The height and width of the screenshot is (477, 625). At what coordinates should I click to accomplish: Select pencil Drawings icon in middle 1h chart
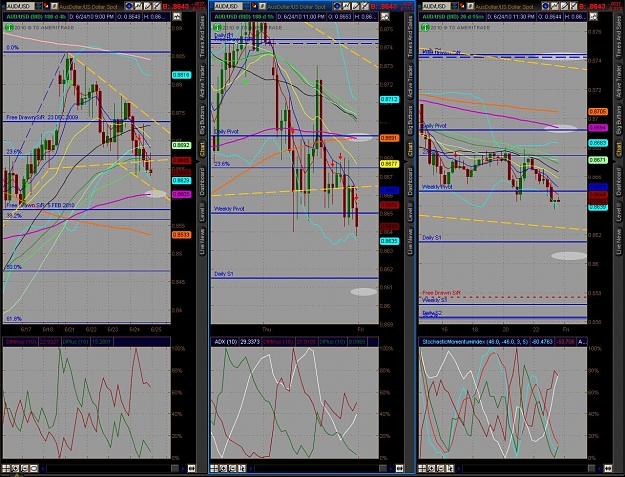pyautogui.click(x=356, y=6)
